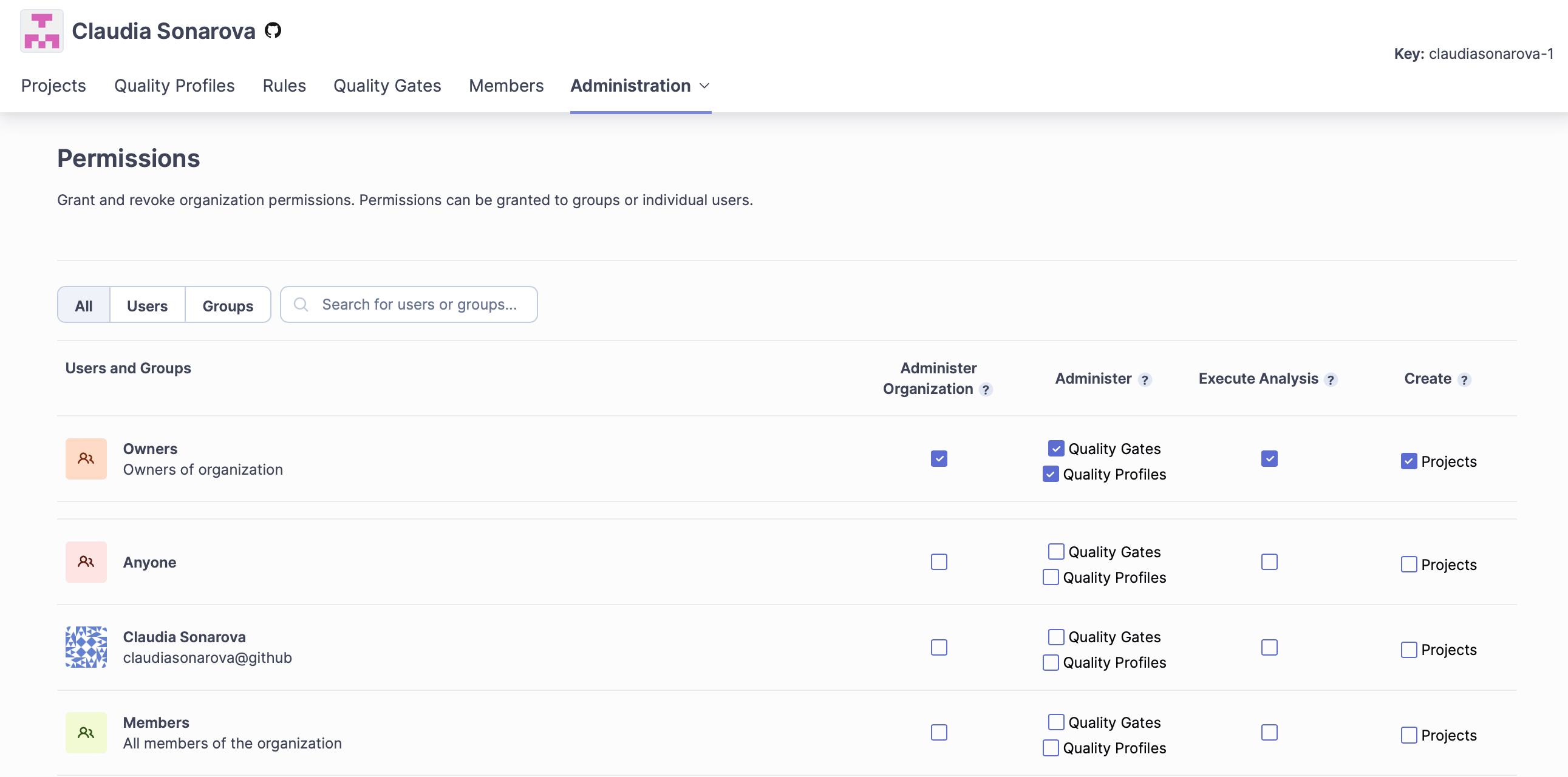Uncheck Quality Profiles for Owners

click(1051, 475)
